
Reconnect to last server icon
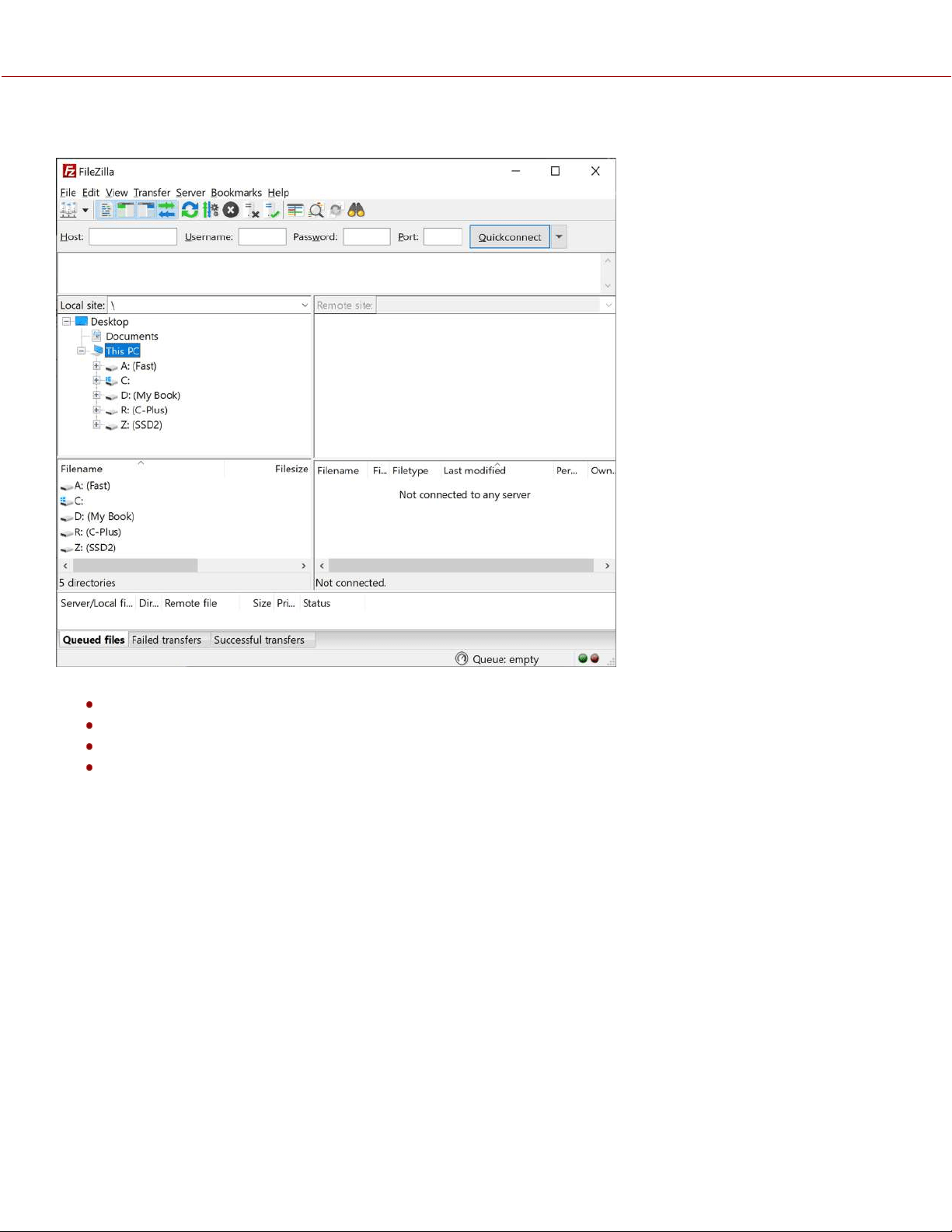tap(272, 210)
